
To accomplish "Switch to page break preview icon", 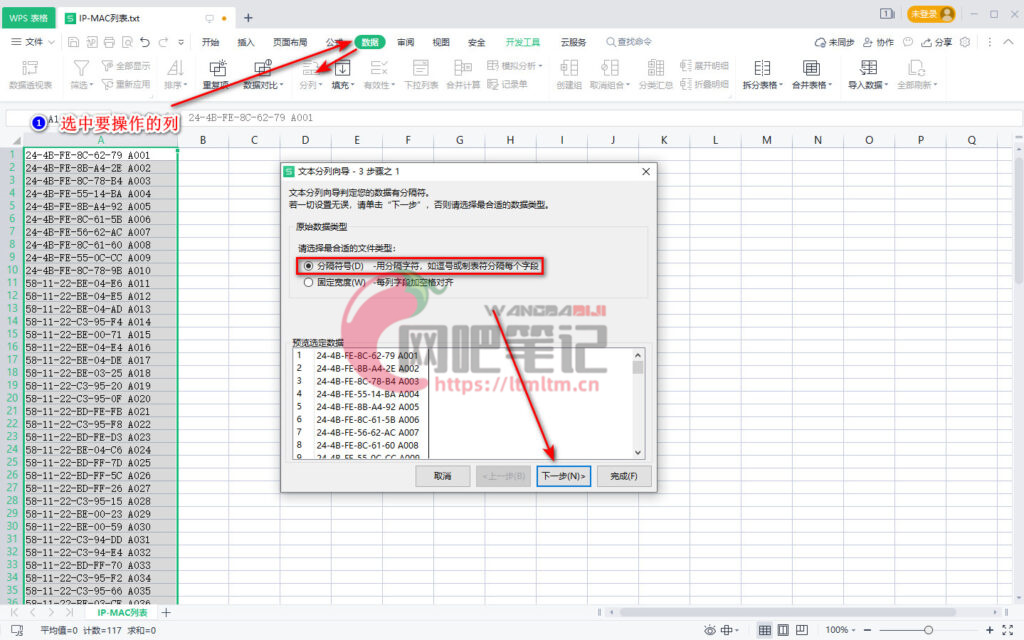I will [801, 630].
